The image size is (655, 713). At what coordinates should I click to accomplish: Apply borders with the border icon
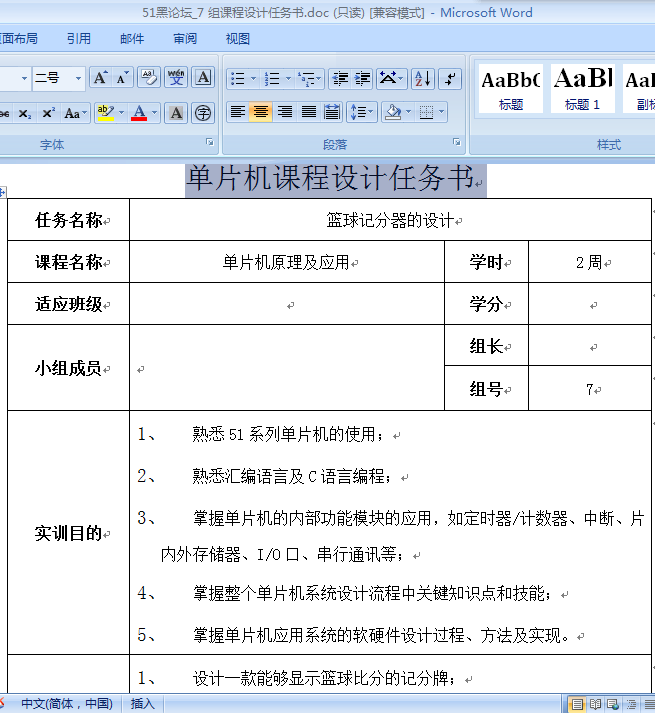tap(426, 112)
